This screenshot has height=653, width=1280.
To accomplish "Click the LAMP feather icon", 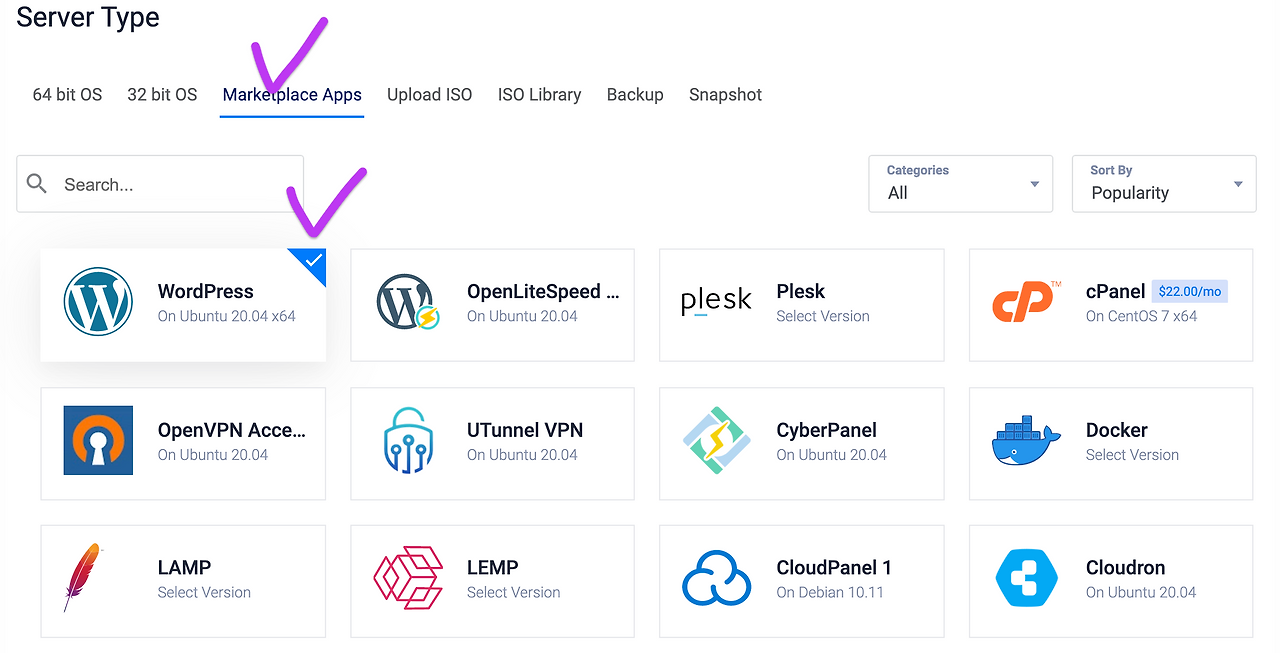I will coord(83,578).
